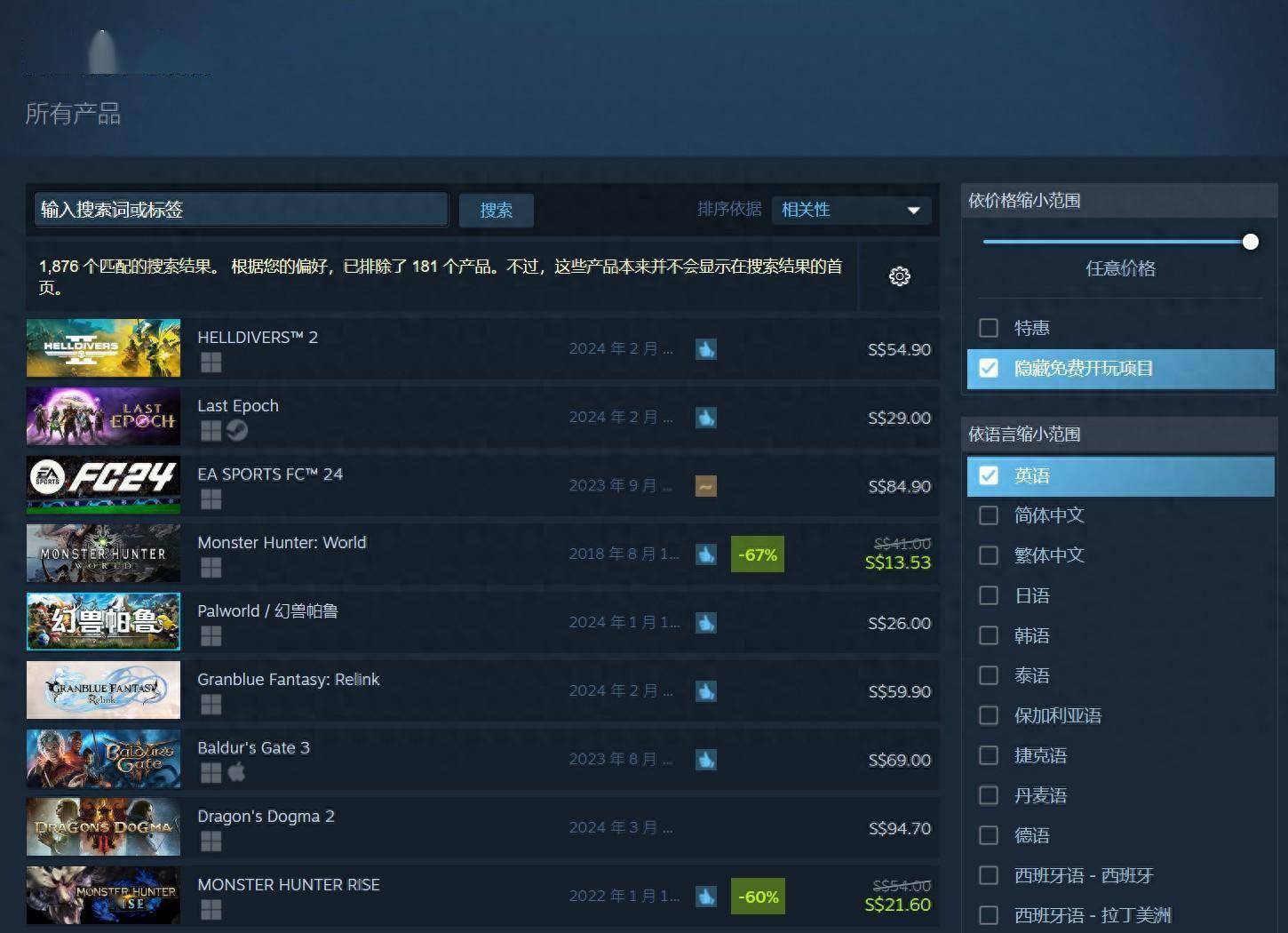Click the S$13.53 discounted price
The height and width of the screenshot is (933, 1288).
tap(898, 562)
